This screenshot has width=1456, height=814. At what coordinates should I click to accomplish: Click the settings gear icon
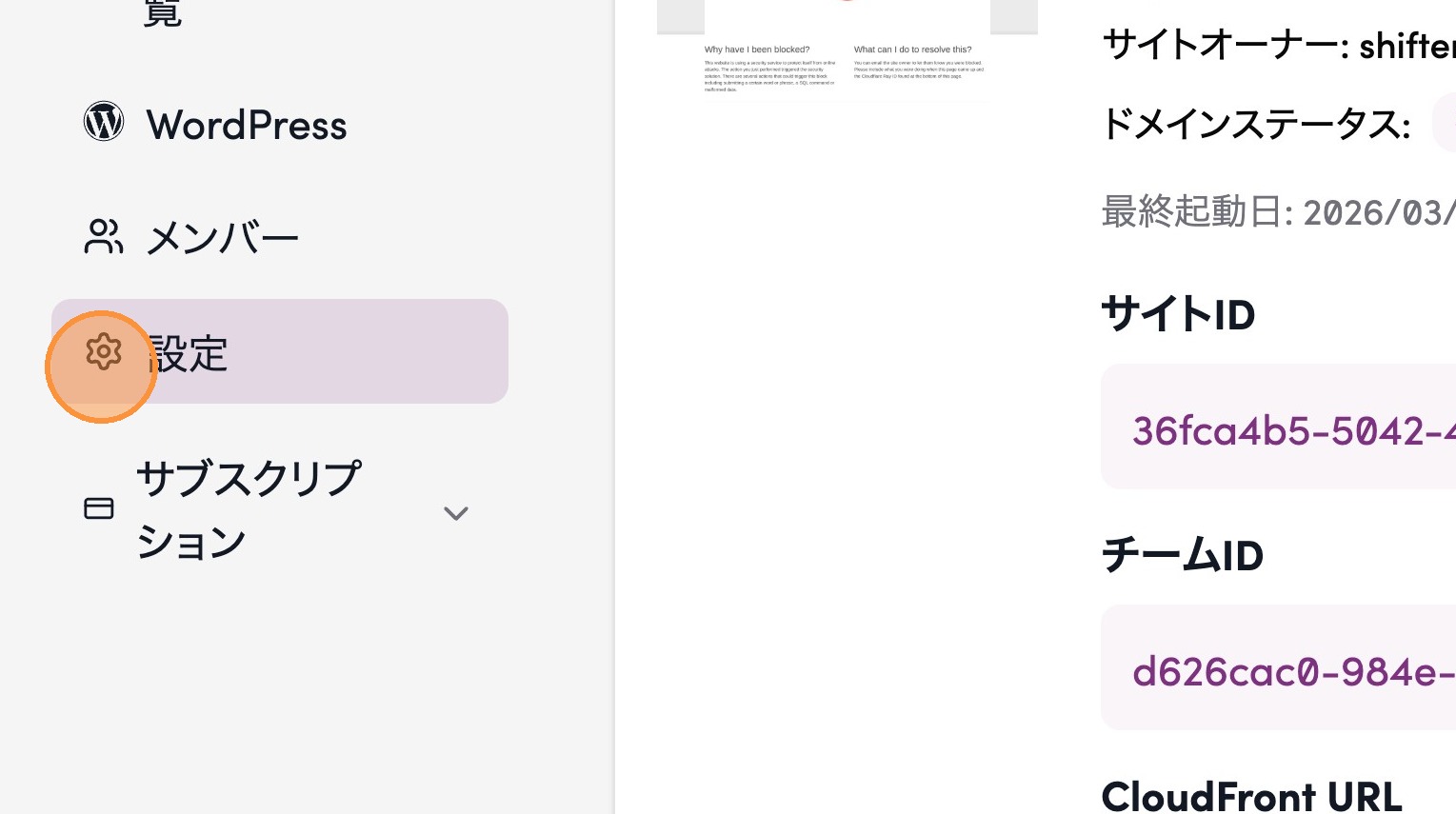pos(104,352)
